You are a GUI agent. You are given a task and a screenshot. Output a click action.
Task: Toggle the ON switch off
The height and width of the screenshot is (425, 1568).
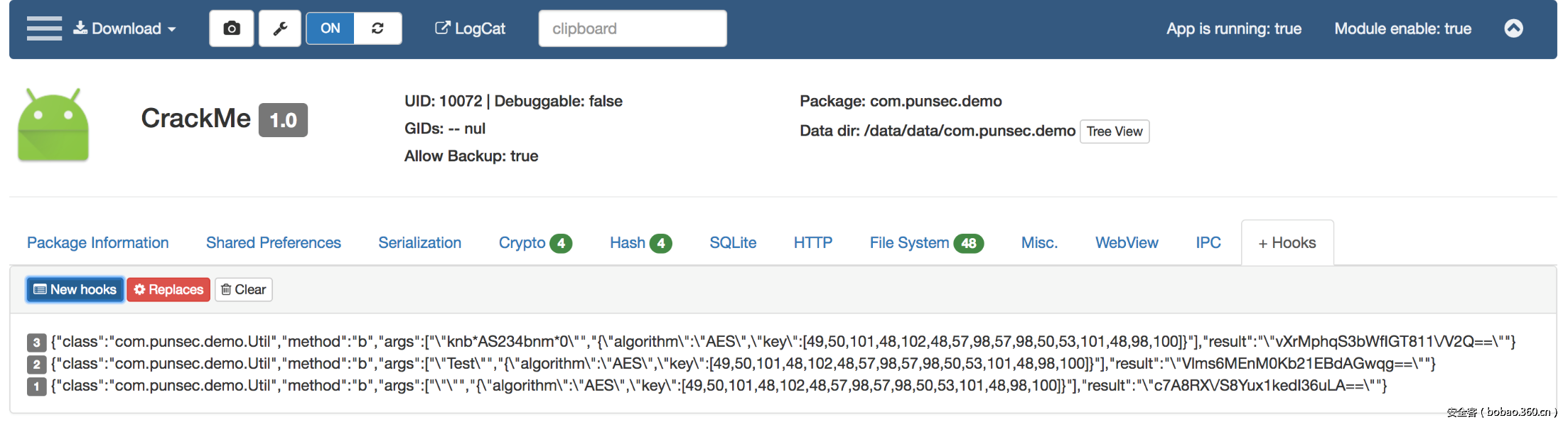click(331, 28)
